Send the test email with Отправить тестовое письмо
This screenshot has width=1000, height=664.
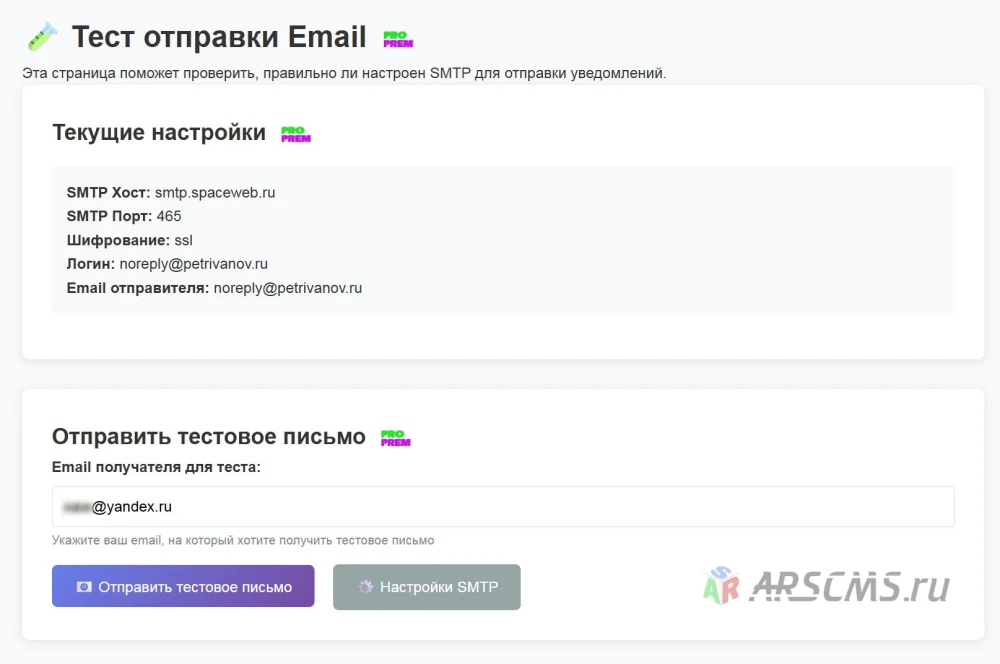click(x=183, y=586)
